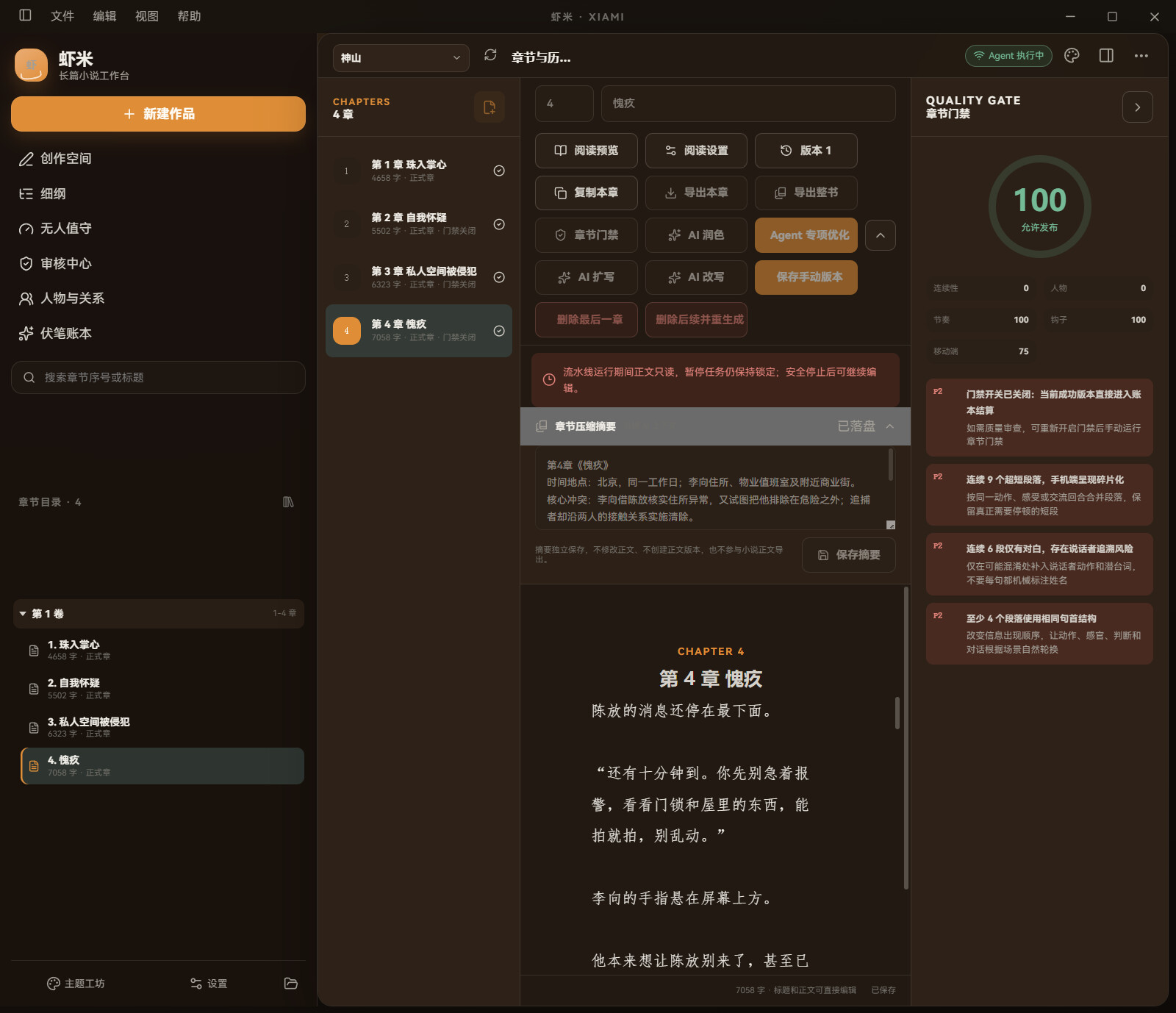Image resolution: width=1176 pixels, height=1013 pixels.
Task: Open 阅读预览 reading preview
Action: pos(587,151)
